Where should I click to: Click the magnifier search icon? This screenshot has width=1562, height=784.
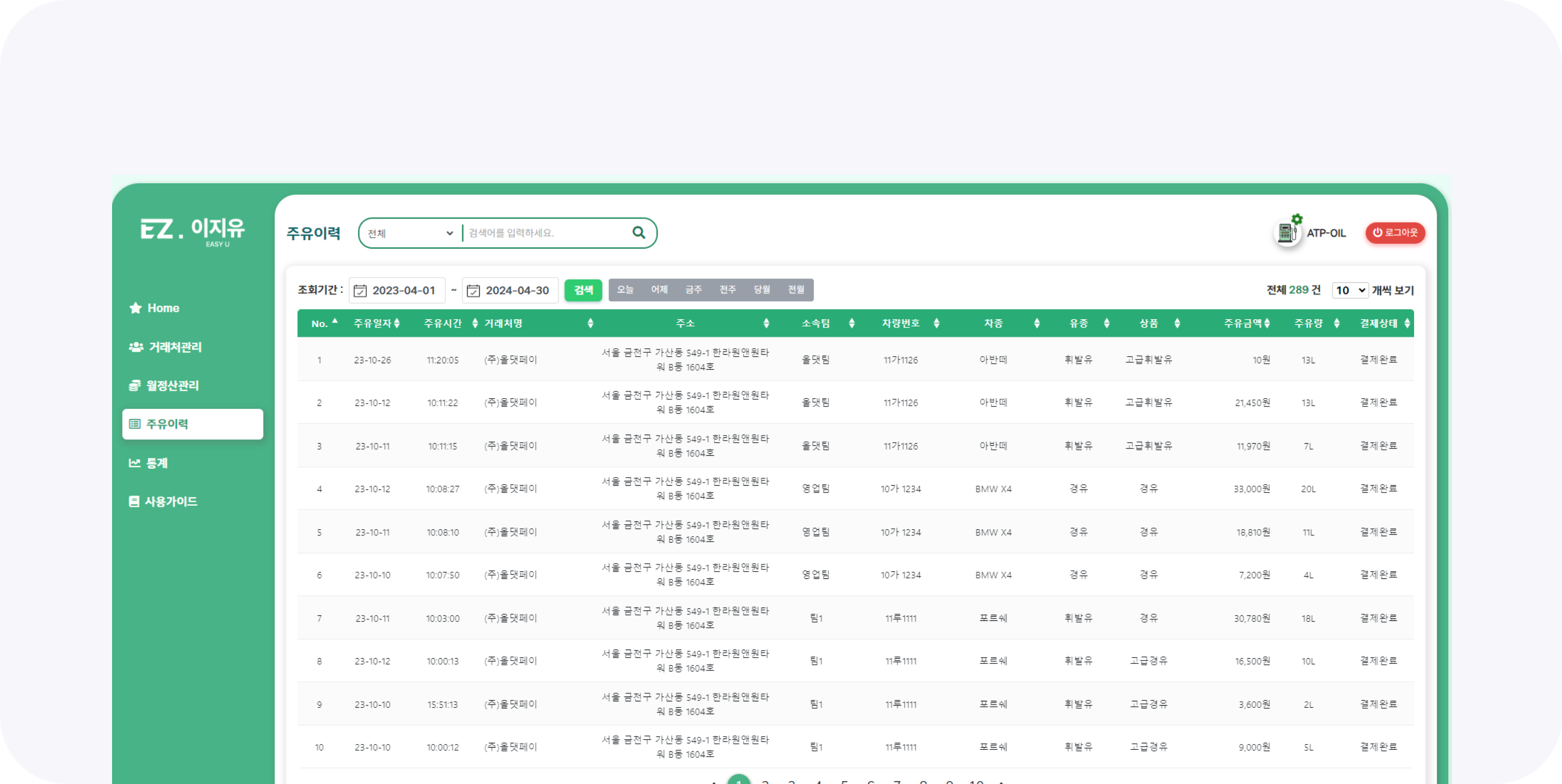click(639, 232)
